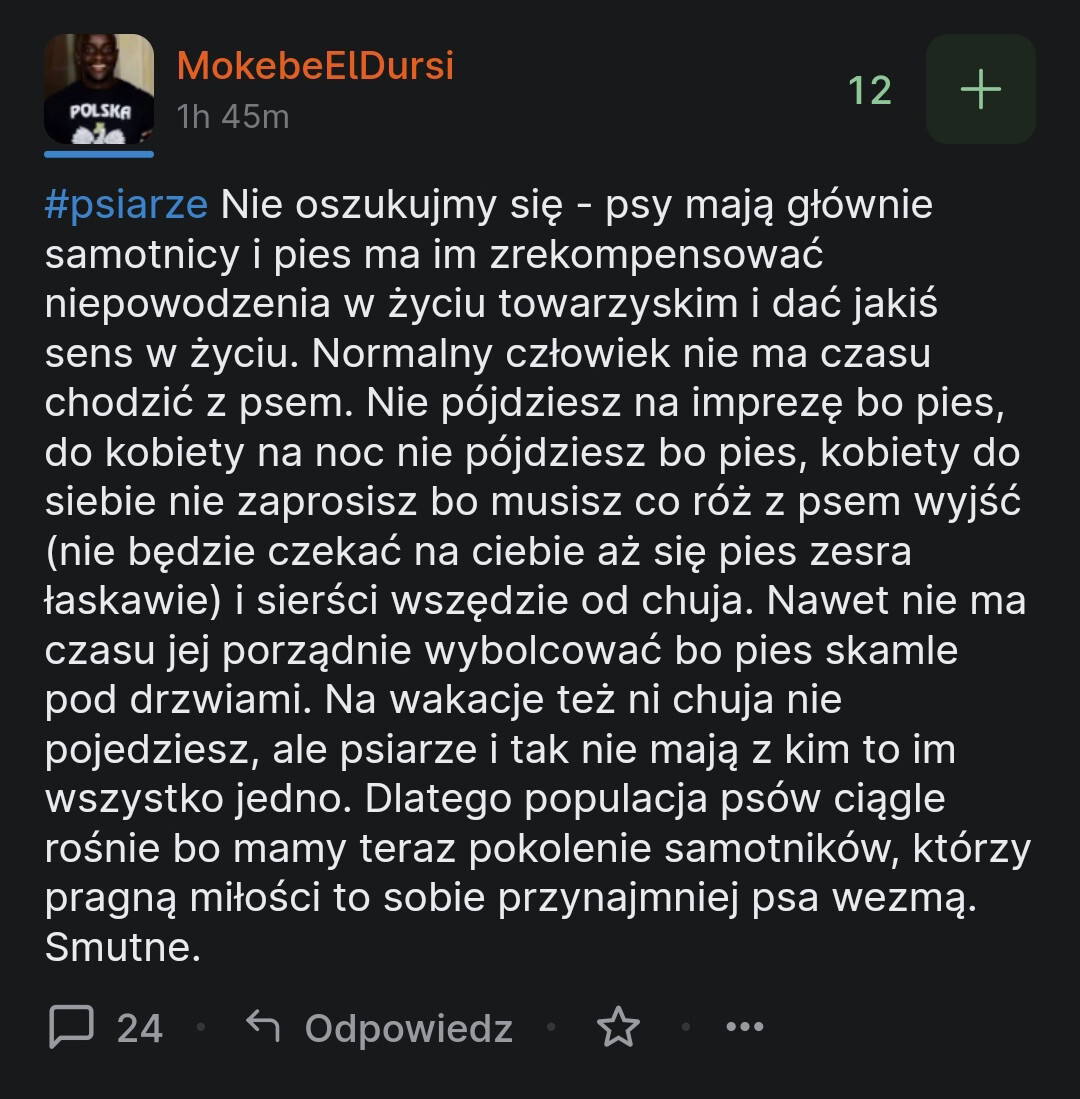Click the word Smutne ending the post
The image size is (1080, 1099).
[123, 948]
